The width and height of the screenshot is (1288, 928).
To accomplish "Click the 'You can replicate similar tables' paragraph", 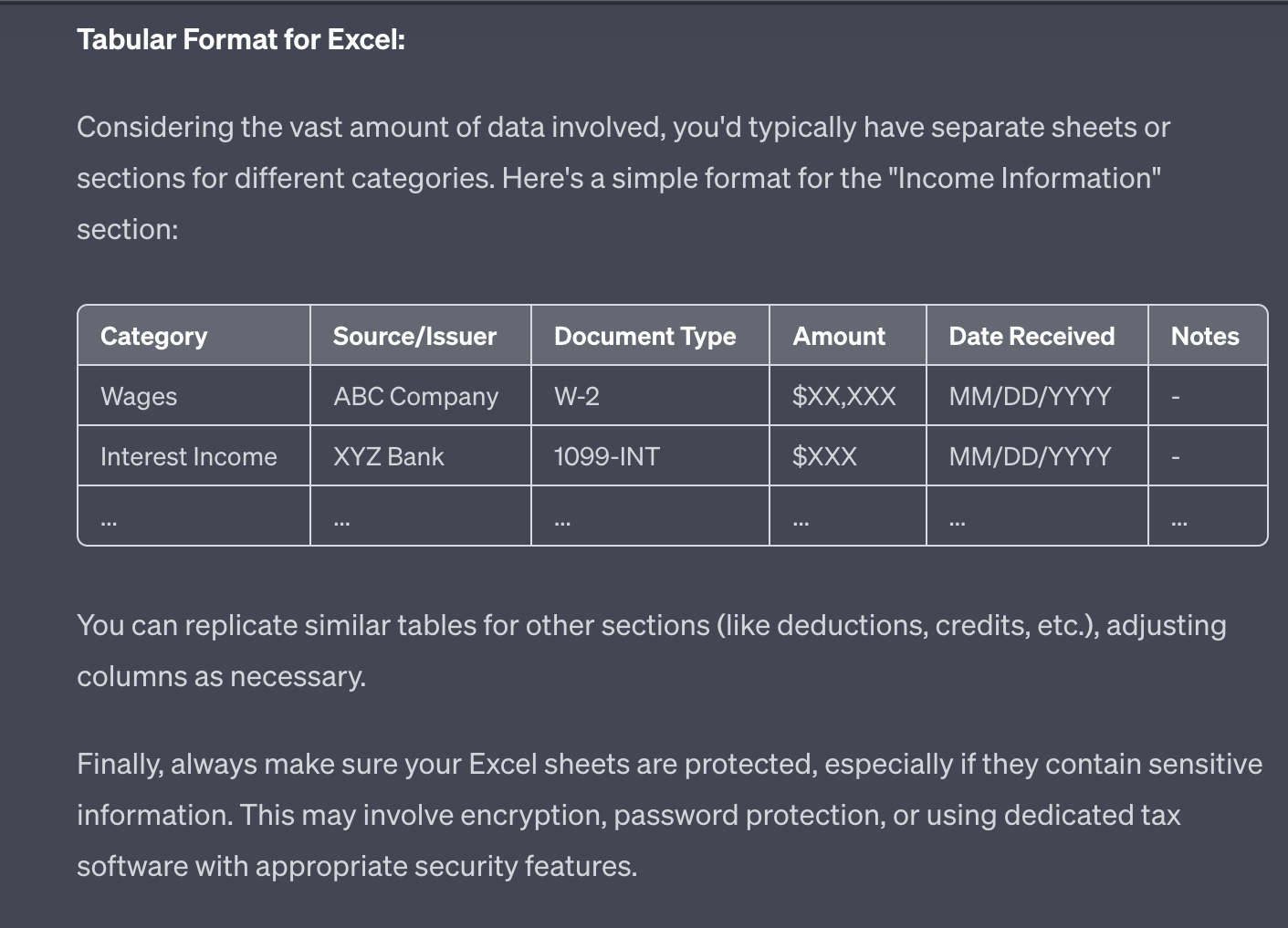I will click(651, 650).
